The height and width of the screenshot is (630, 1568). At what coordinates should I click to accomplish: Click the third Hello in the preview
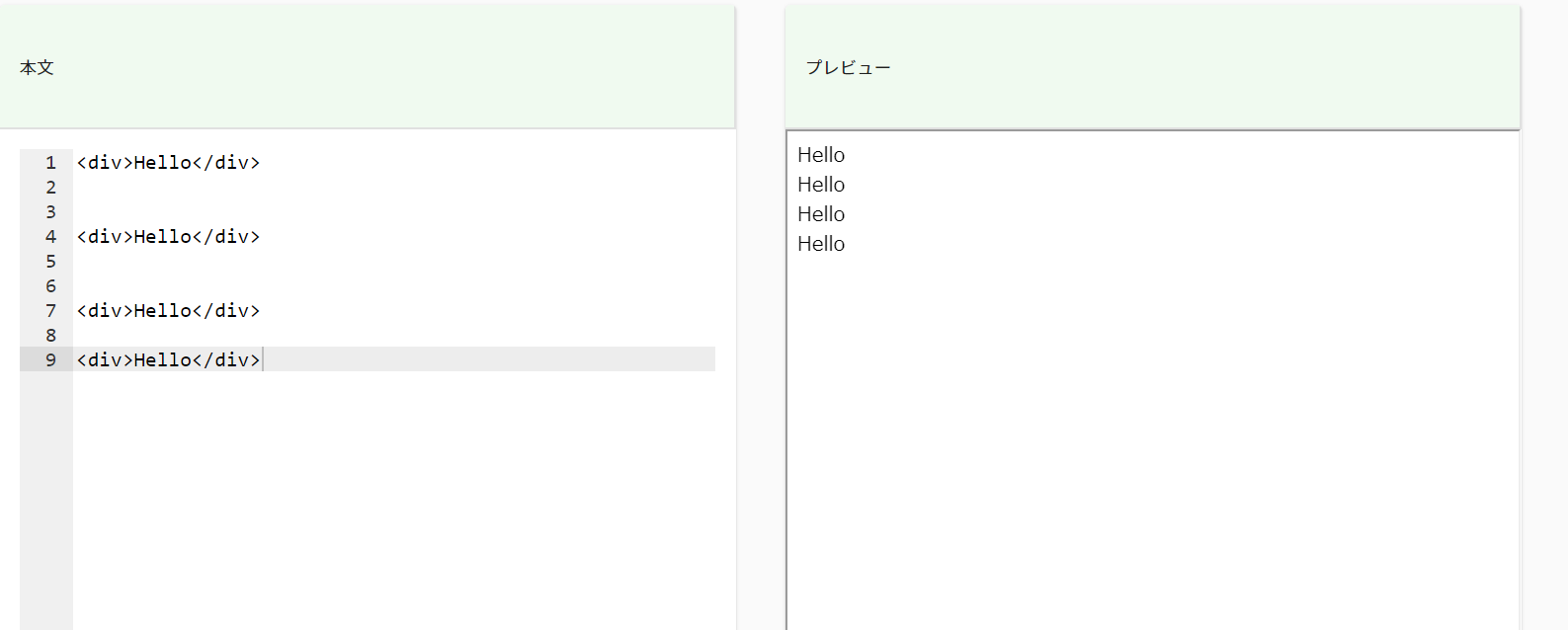(x=821, y=214)
